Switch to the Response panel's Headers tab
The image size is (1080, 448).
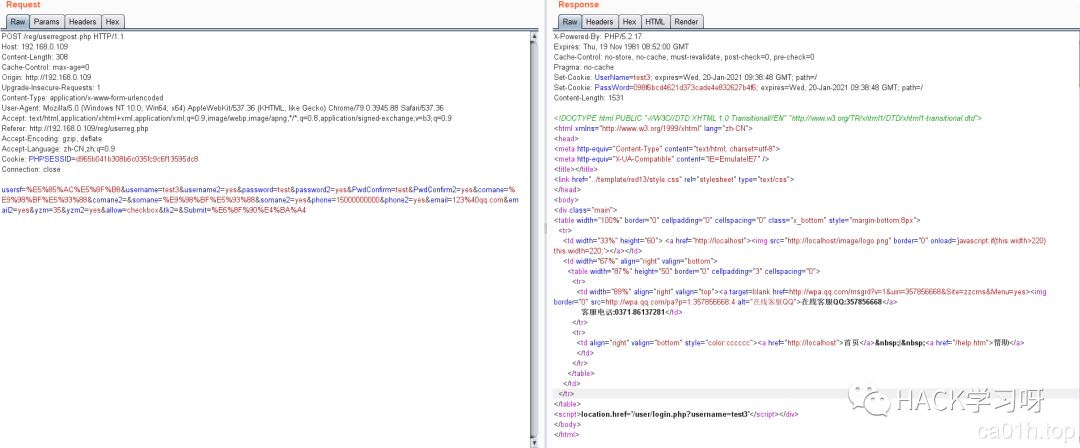599,22
